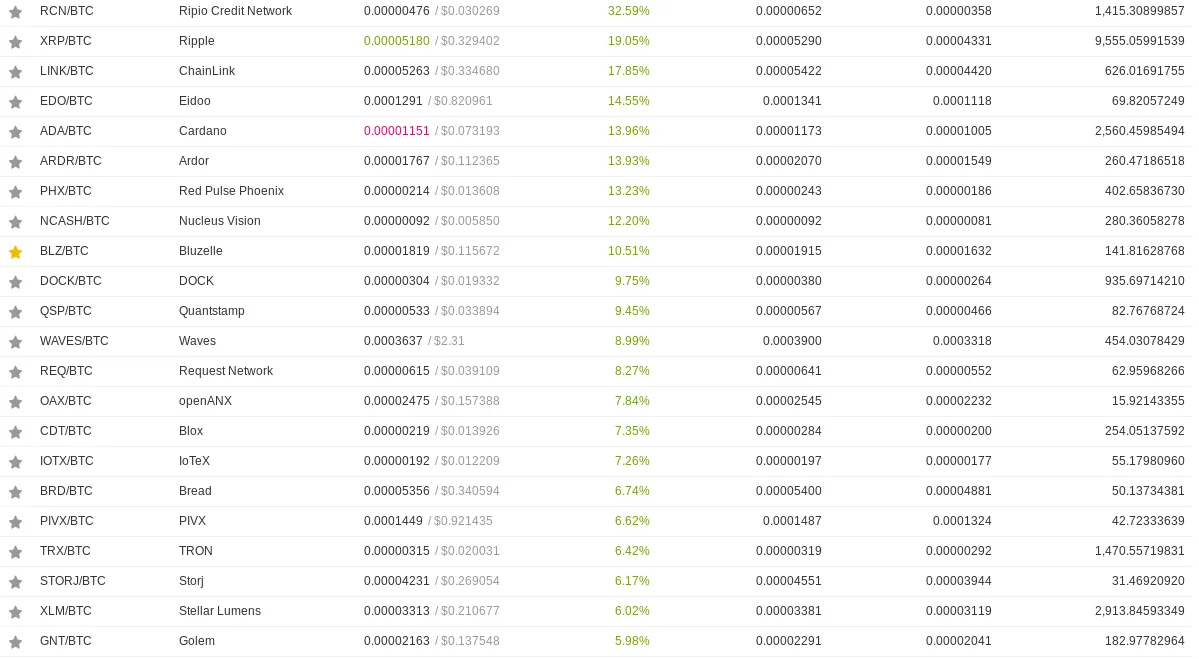Click the pink ADA price 0.00001151
The width and height of the screenshot is (1199, 659).
pos(397,131)
